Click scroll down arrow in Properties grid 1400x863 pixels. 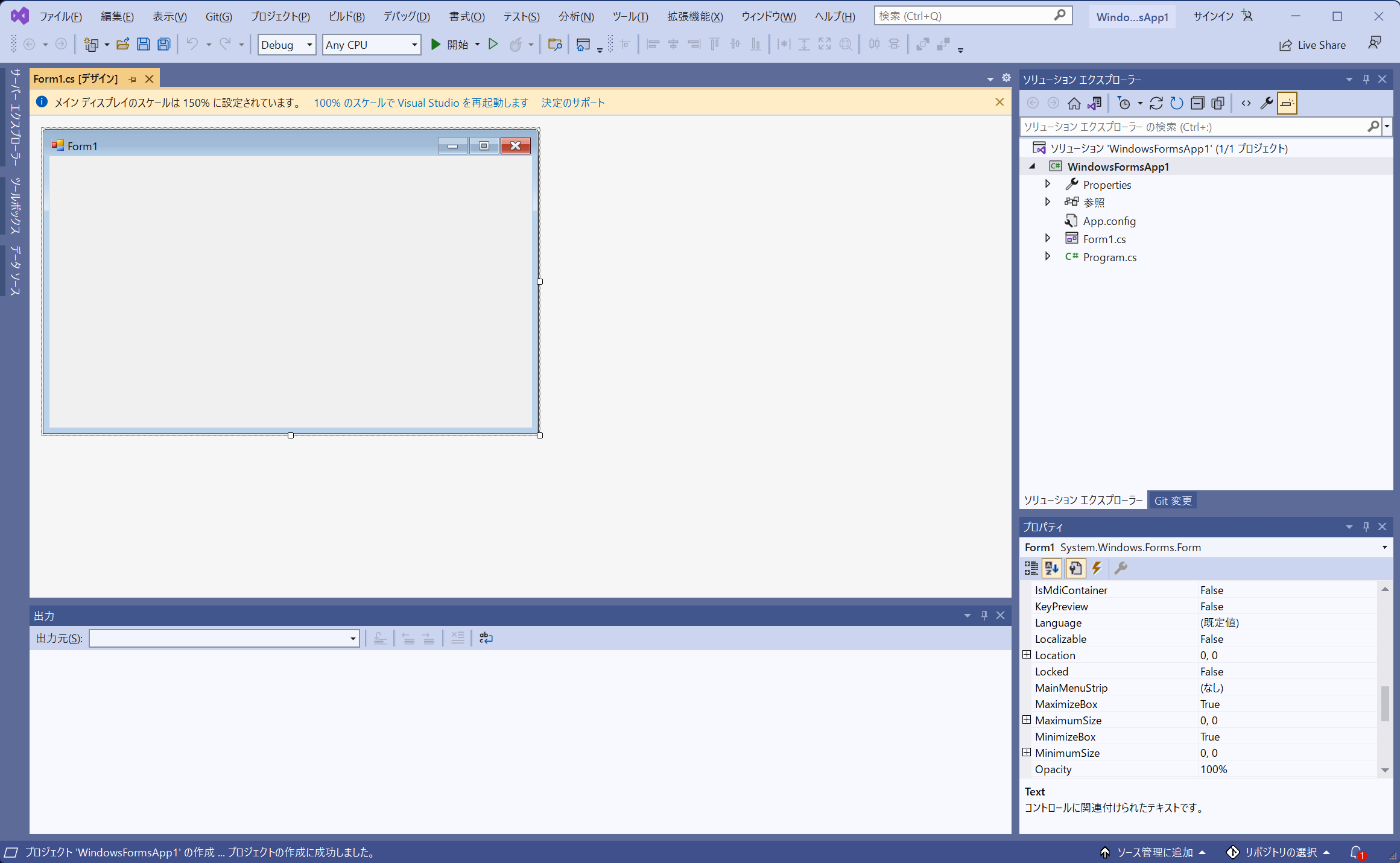[x=1385, y=770]
